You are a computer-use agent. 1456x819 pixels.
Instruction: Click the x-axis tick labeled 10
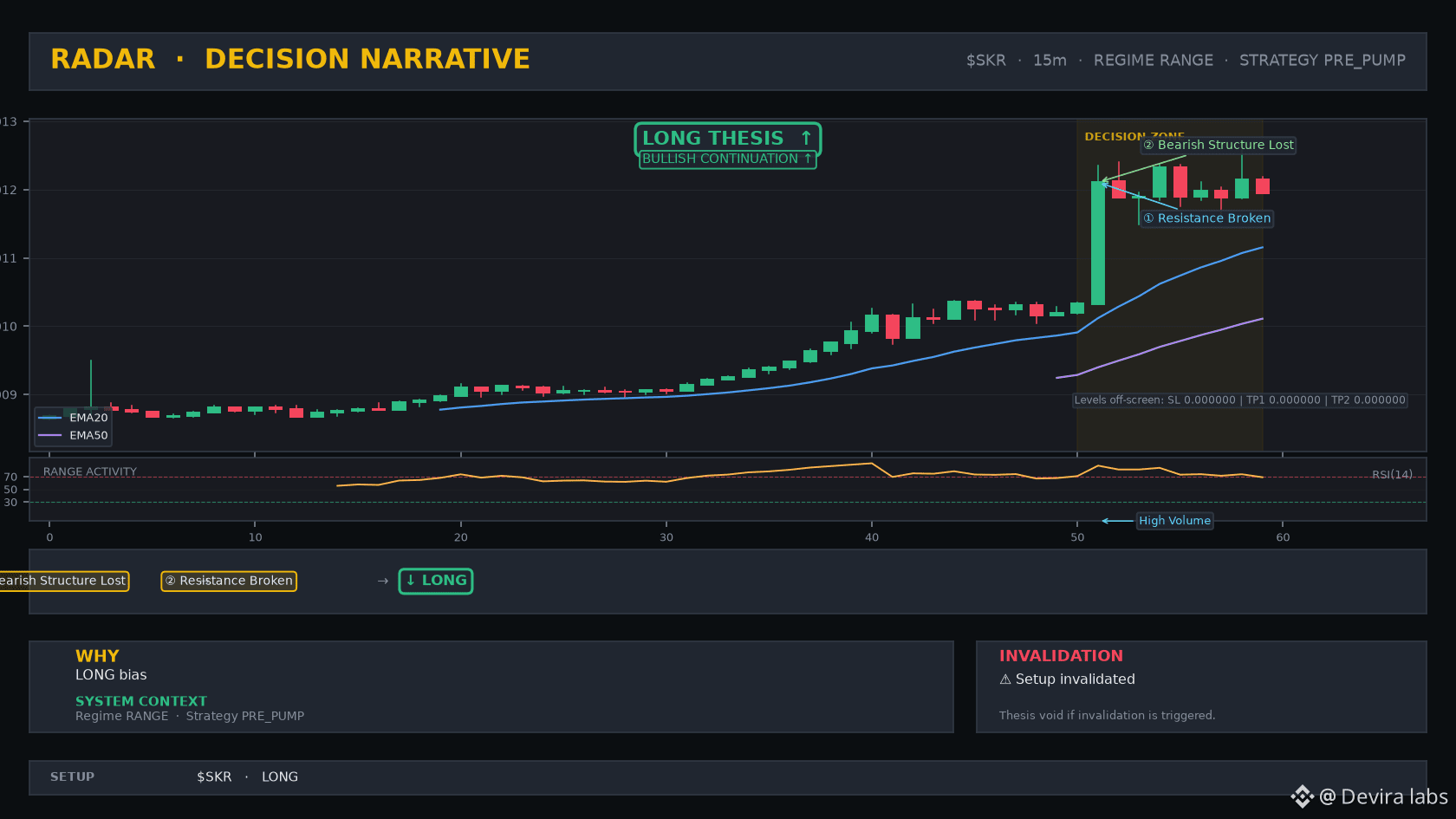click(255, 537)
